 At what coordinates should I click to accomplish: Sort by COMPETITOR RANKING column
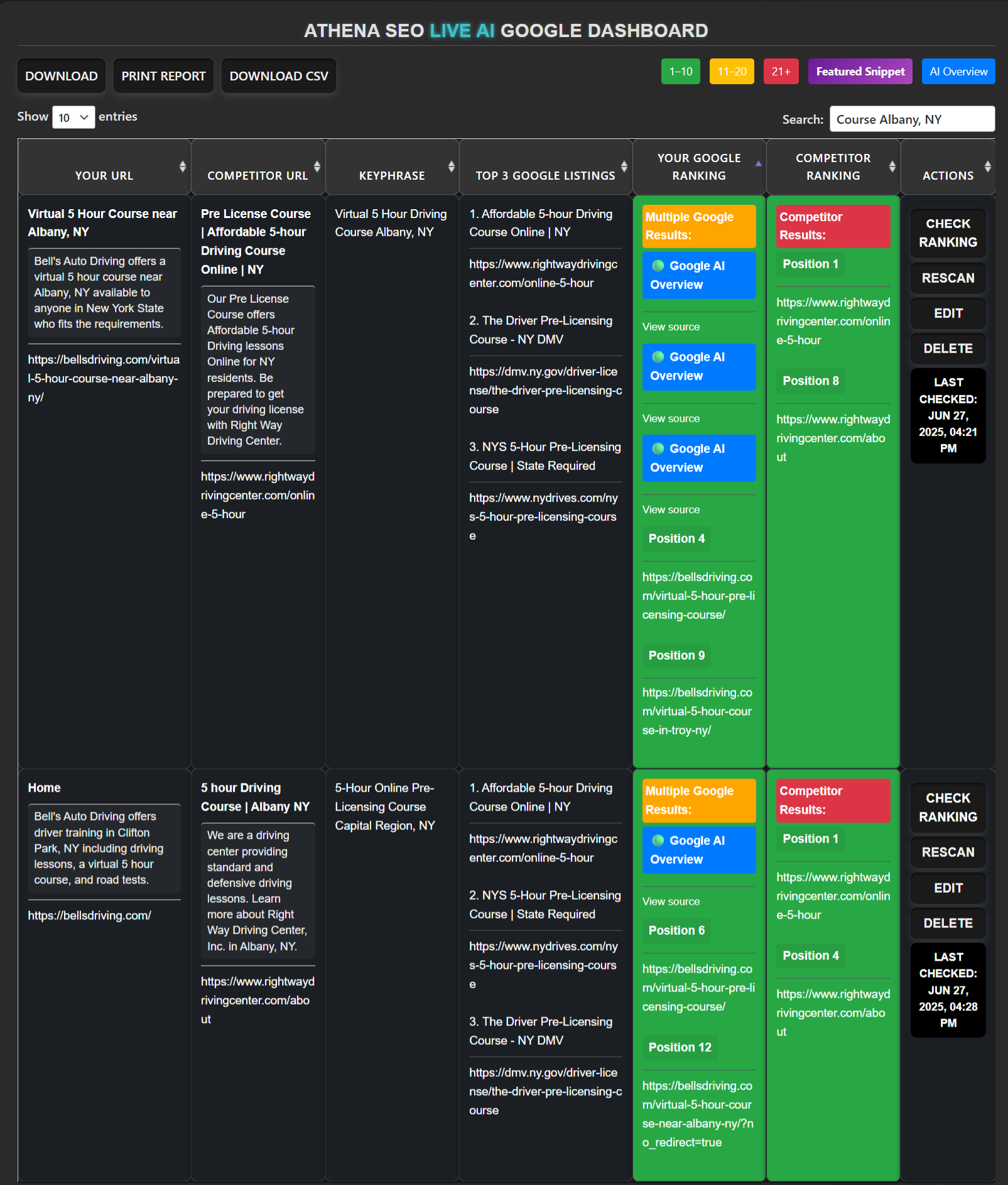(x=833, y=167)
